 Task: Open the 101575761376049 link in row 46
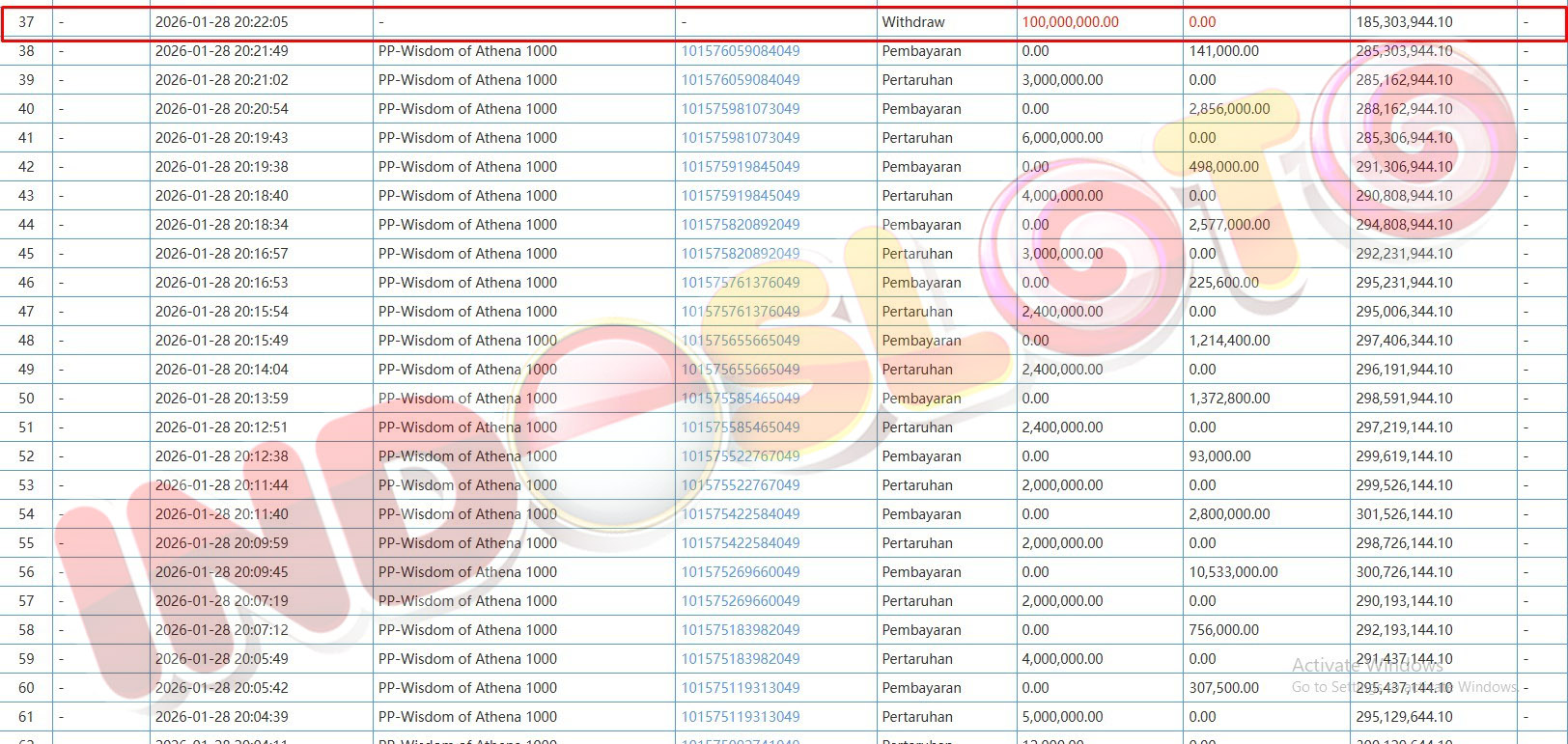[740, 283]
